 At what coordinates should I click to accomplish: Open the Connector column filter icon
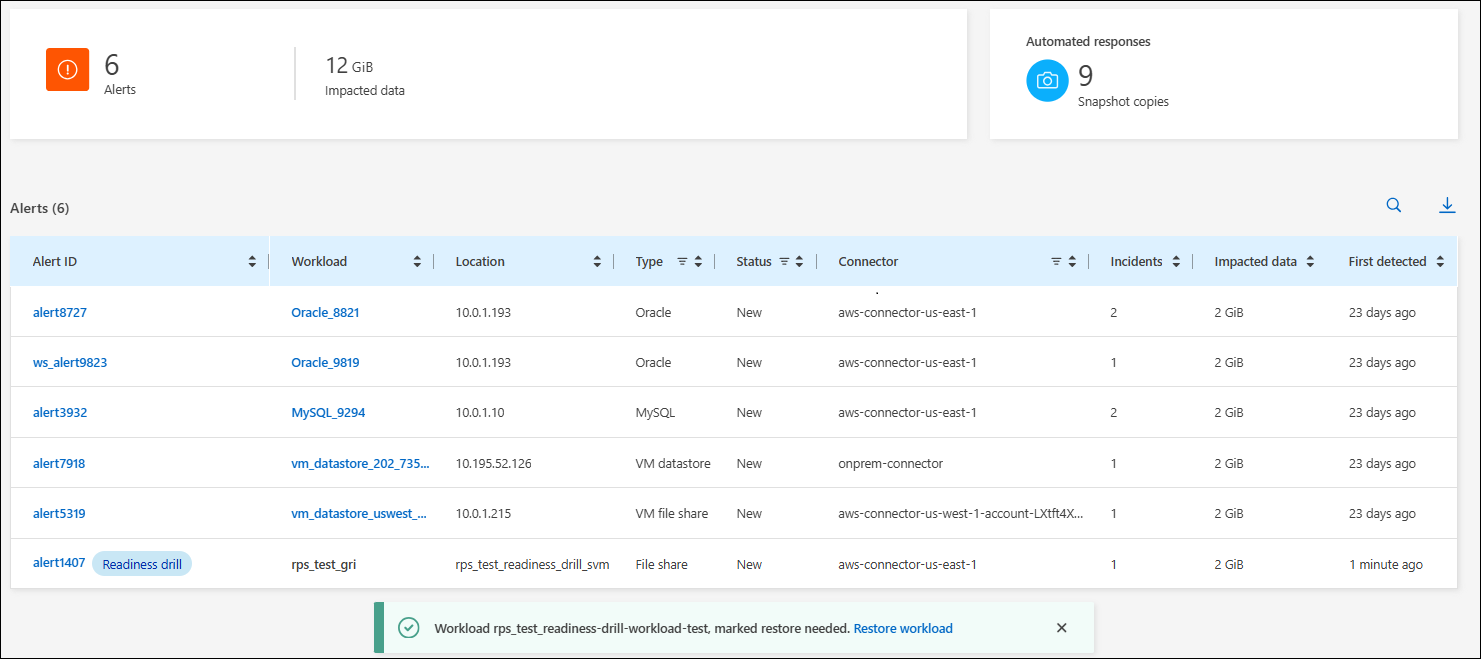pos(1056,262)
